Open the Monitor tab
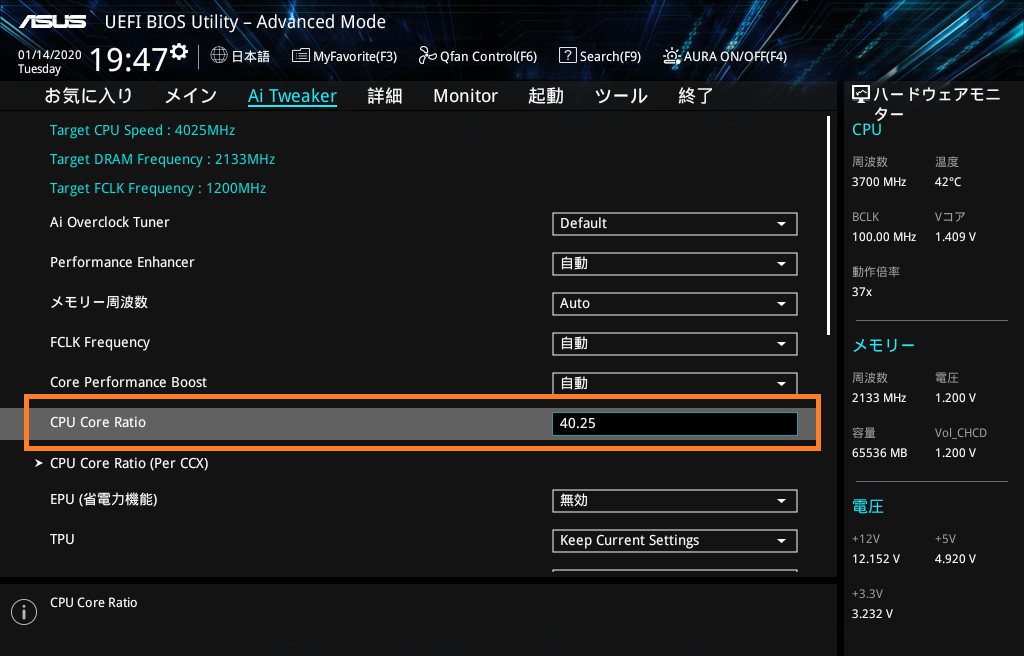This screenshot has width=1024, height=656. (465, 96)
